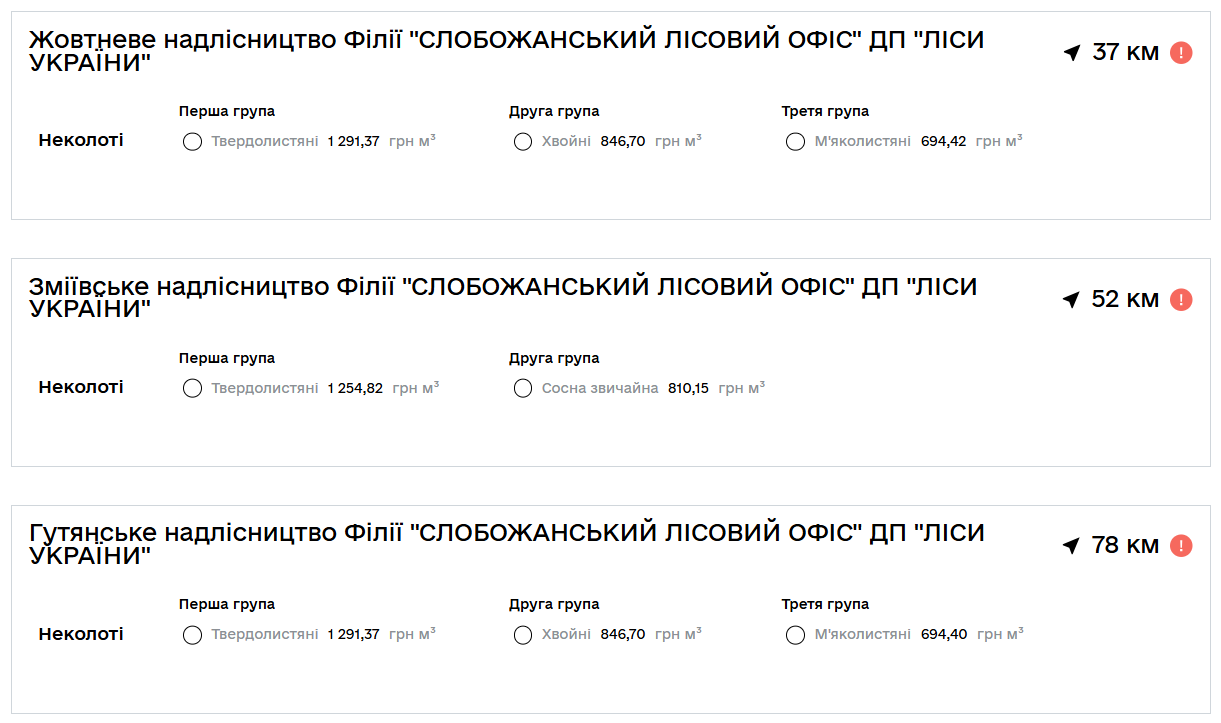Screen dimensions: 1221x723
Task: Choose the Сосна звичайна radio option
Action: [523, 389]
